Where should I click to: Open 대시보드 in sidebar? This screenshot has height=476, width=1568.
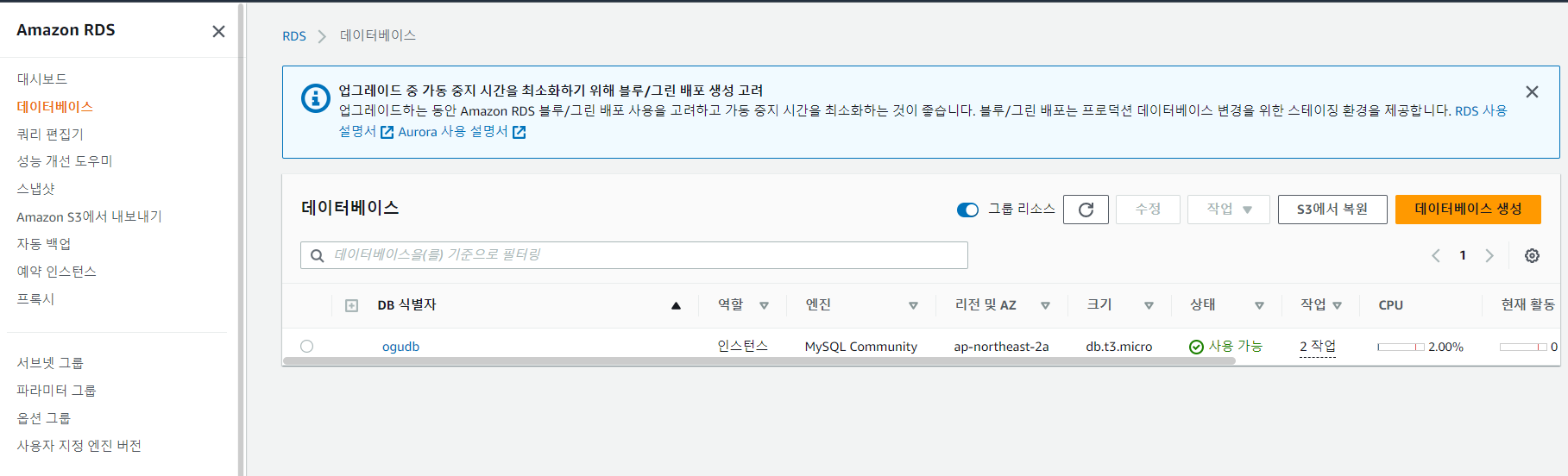pyautogui.click(x=42, y=78)
